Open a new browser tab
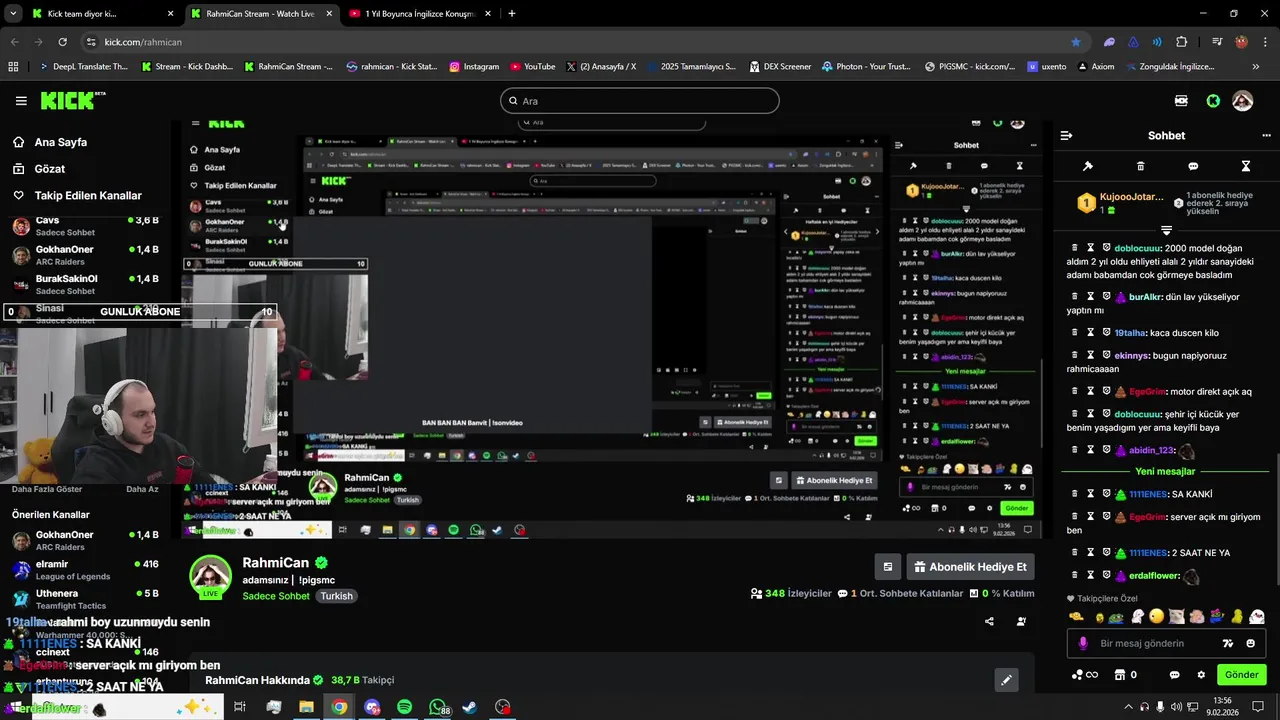This screenshot has height=720, width=1280. point(512,14)
